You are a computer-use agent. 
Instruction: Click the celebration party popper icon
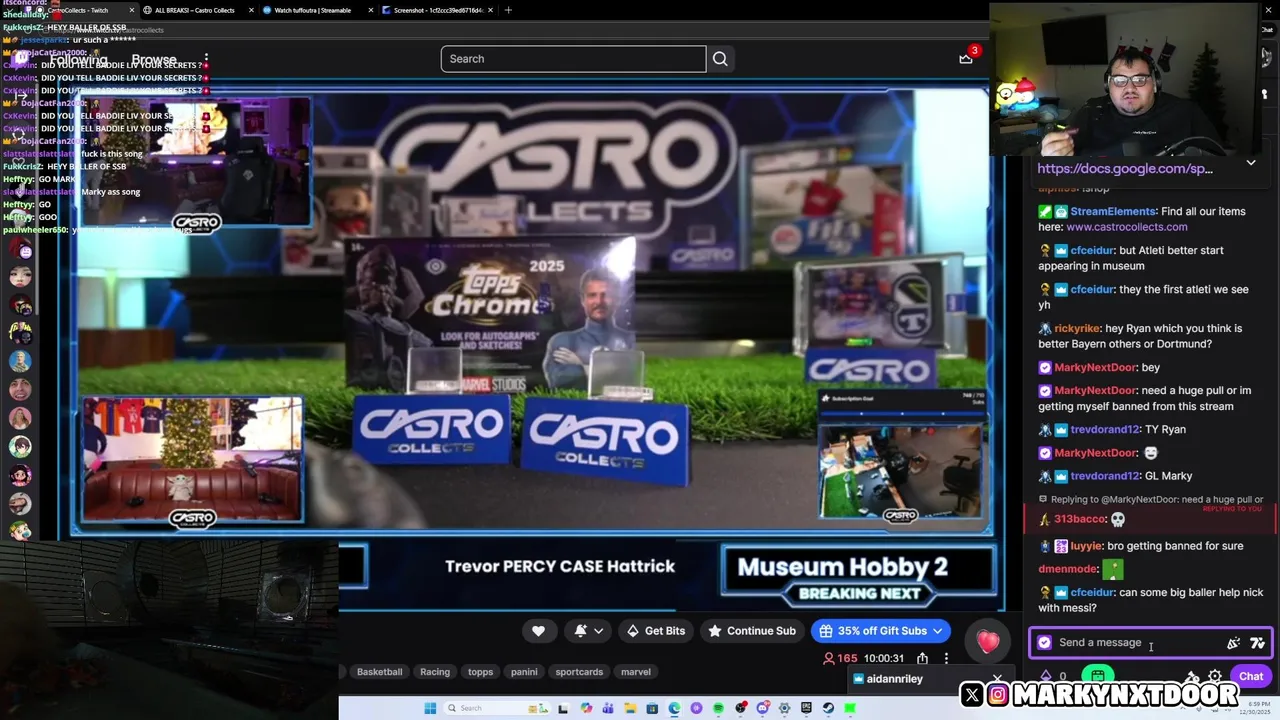click(1234, 643)
